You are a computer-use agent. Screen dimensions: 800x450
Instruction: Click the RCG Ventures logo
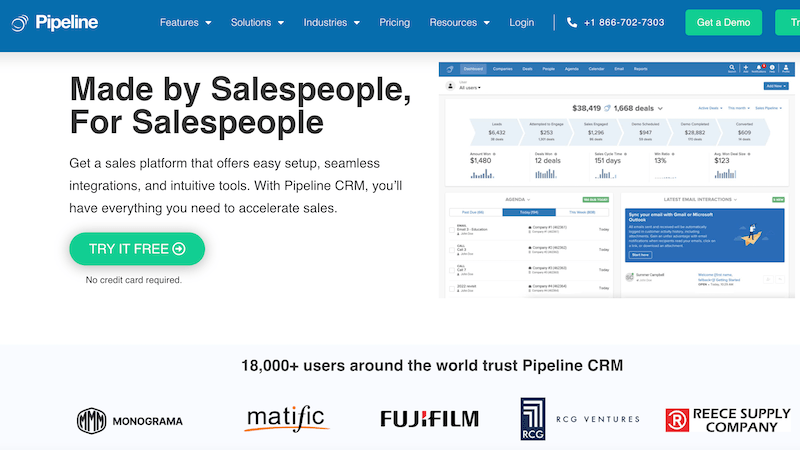(x=580, y=419)
